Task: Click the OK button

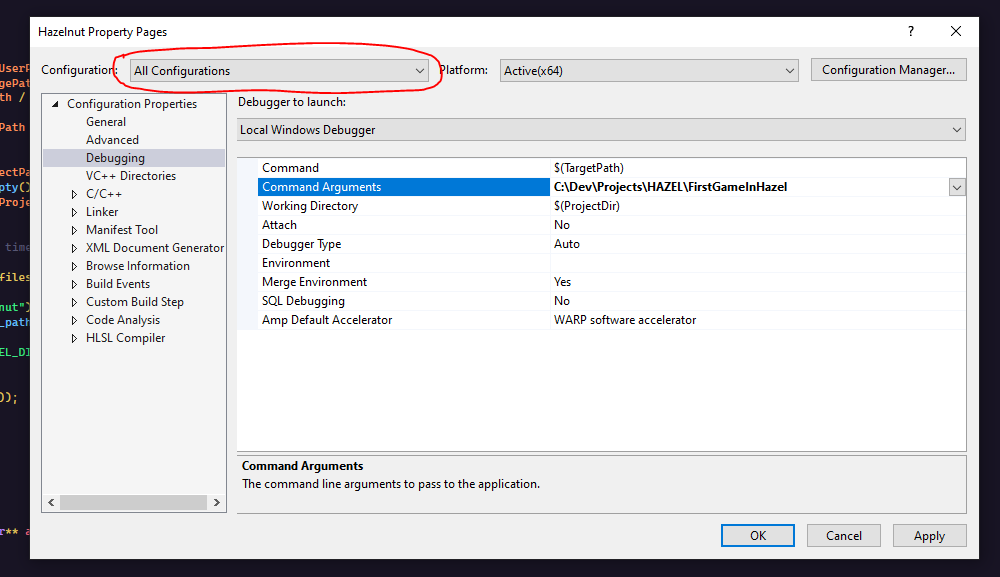Action: 758,536
